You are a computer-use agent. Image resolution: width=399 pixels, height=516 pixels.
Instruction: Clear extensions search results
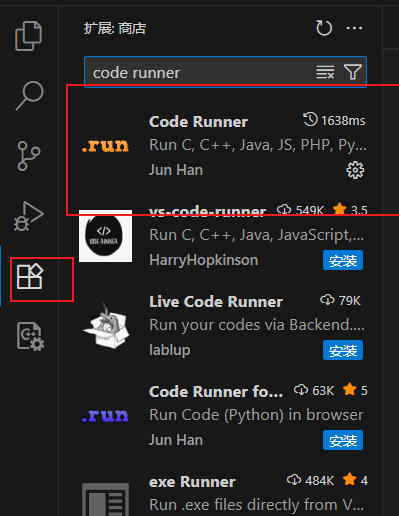325,72
